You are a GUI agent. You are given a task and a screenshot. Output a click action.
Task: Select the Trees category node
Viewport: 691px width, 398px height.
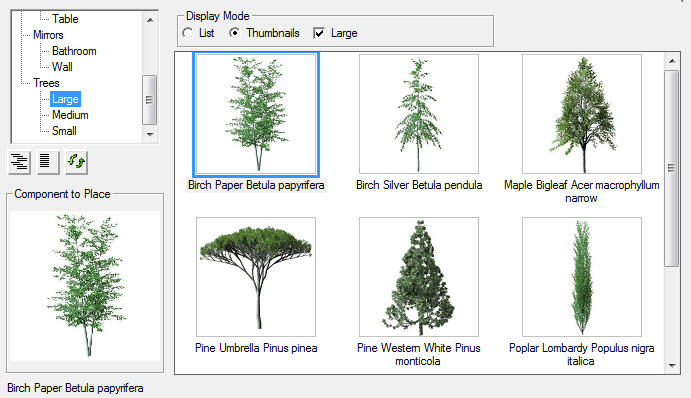click(46, 83)
